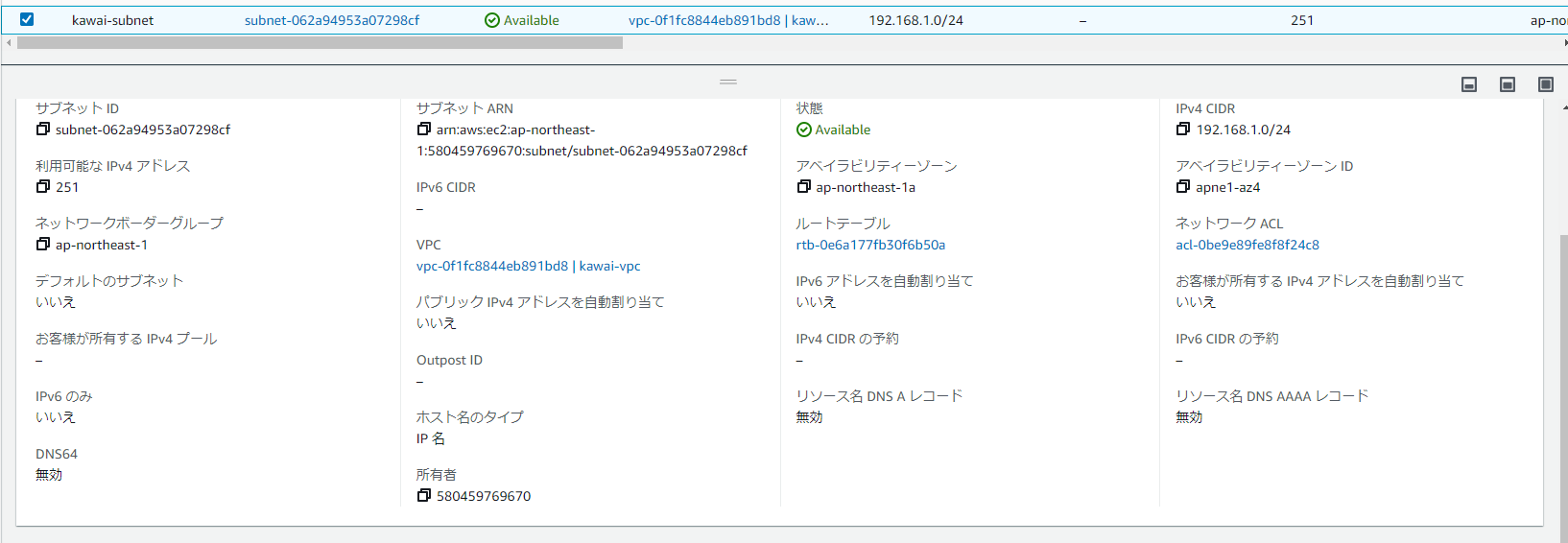Open route table rtb-0e6a177fb30f6b50a

tap(870, 245)
